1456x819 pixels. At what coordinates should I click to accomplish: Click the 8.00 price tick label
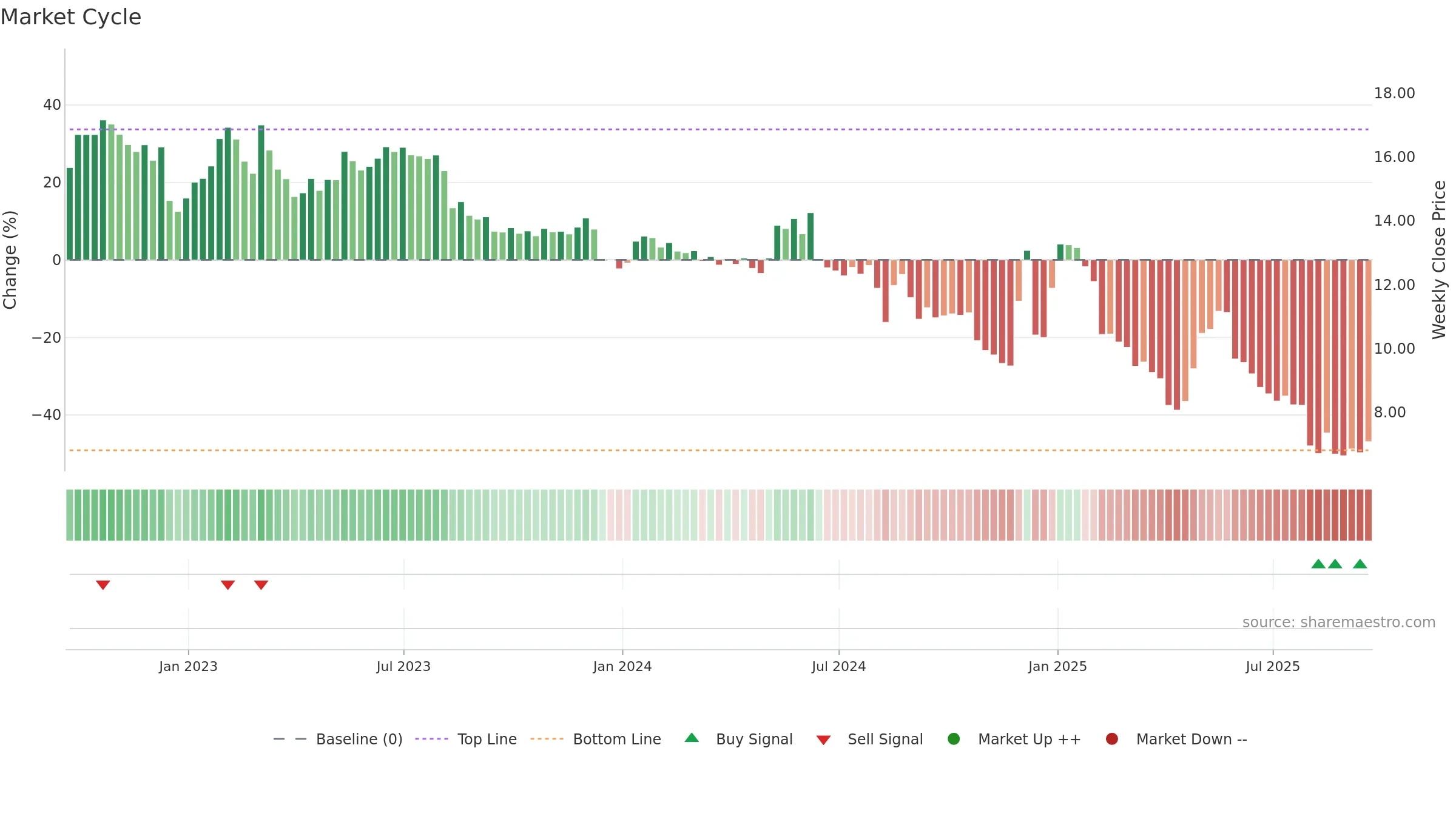click(x=1389, y=413)
